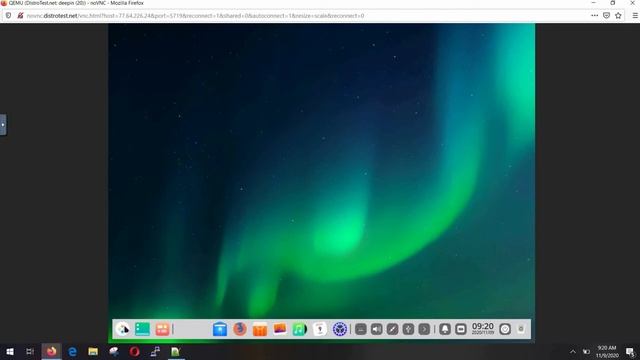Screen dimensions: 640x360
Task: Open the white Calendar dock icon
Action: pos(320,329)
